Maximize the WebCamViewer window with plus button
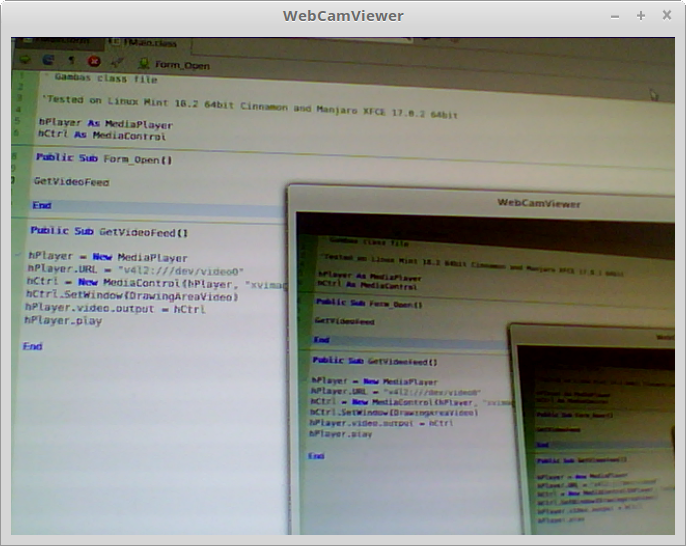 point(641,16)
